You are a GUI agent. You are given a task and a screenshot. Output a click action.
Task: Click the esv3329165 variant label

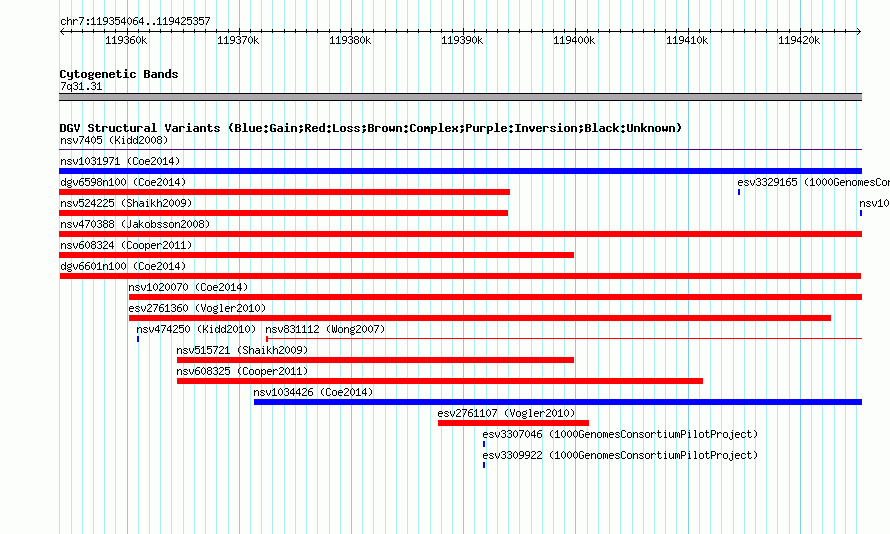(813, 182)
